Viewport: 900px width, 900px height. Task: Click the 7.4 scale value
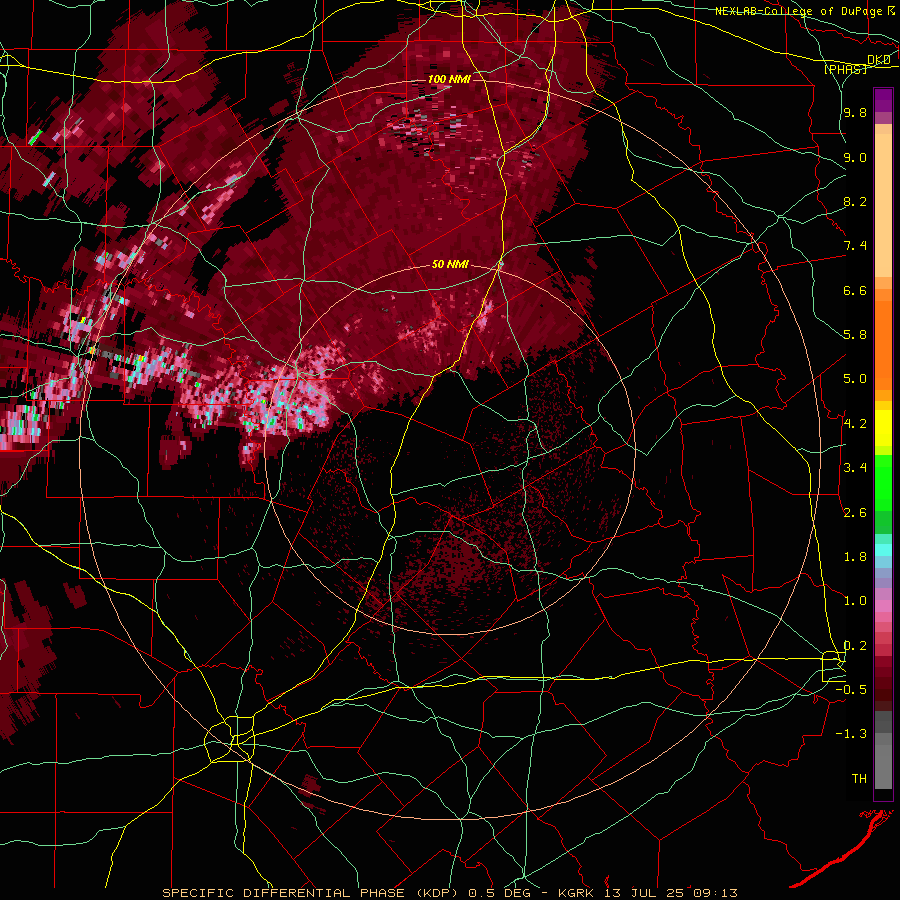coord(855,246)
